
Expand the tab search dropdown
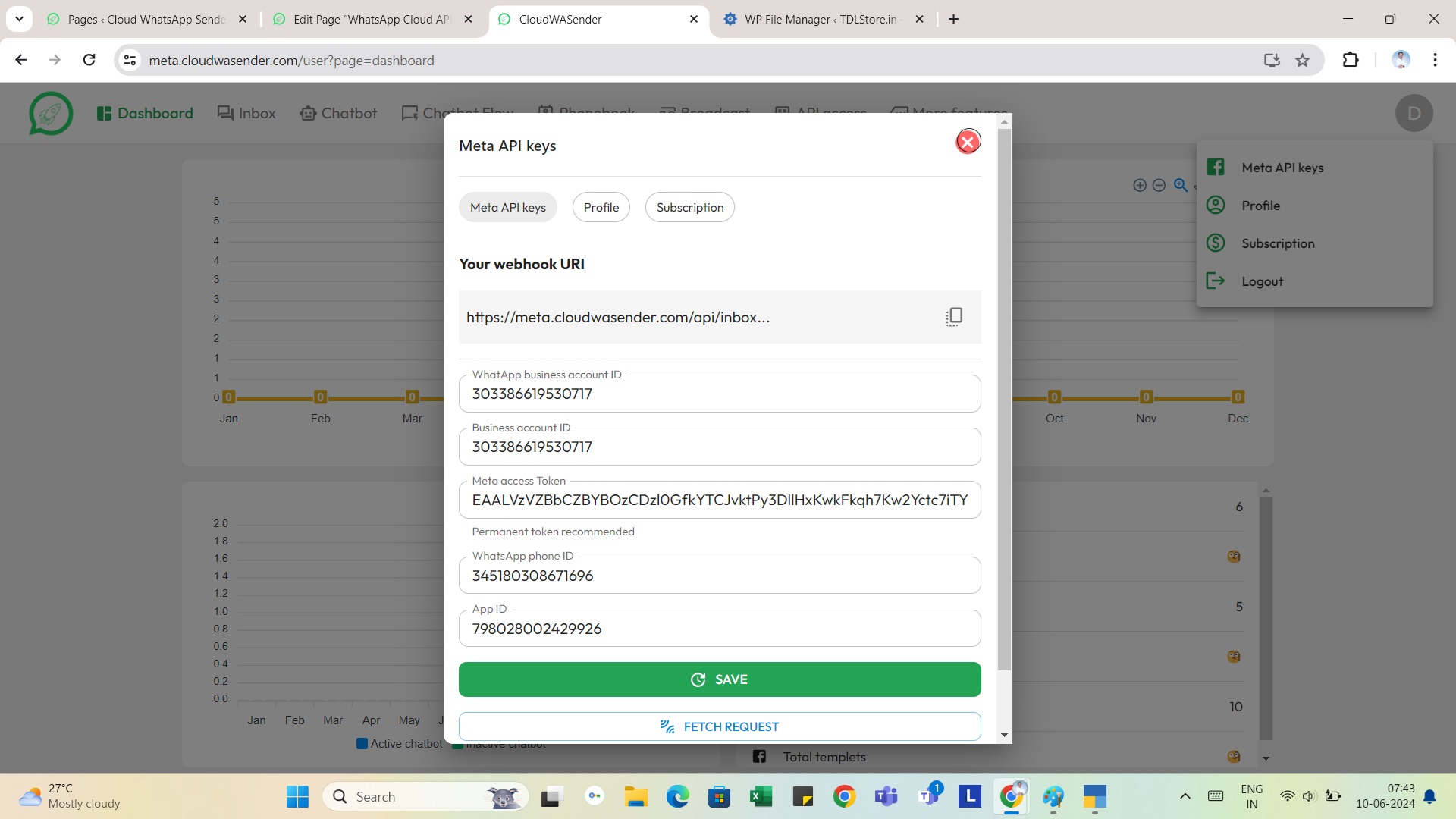pos(19,19)
